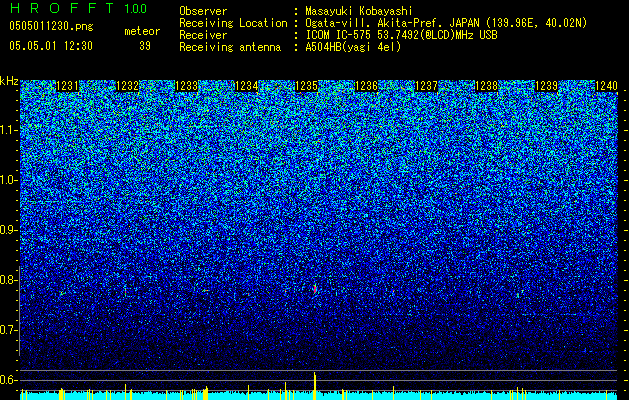Click the 0.9 frequency axis label
The image size is (629, 400).
pyautogui.click(x=8, y=230)
